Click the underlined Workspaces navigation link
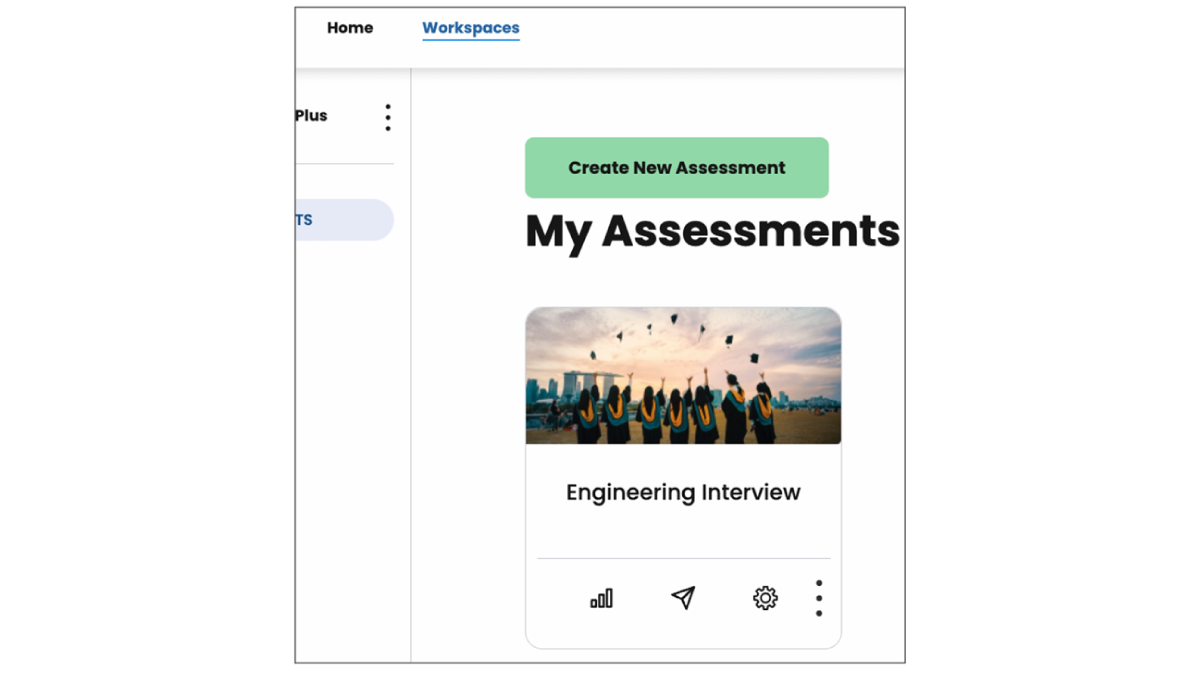1200x675 pixels. [x=471, y=28]
